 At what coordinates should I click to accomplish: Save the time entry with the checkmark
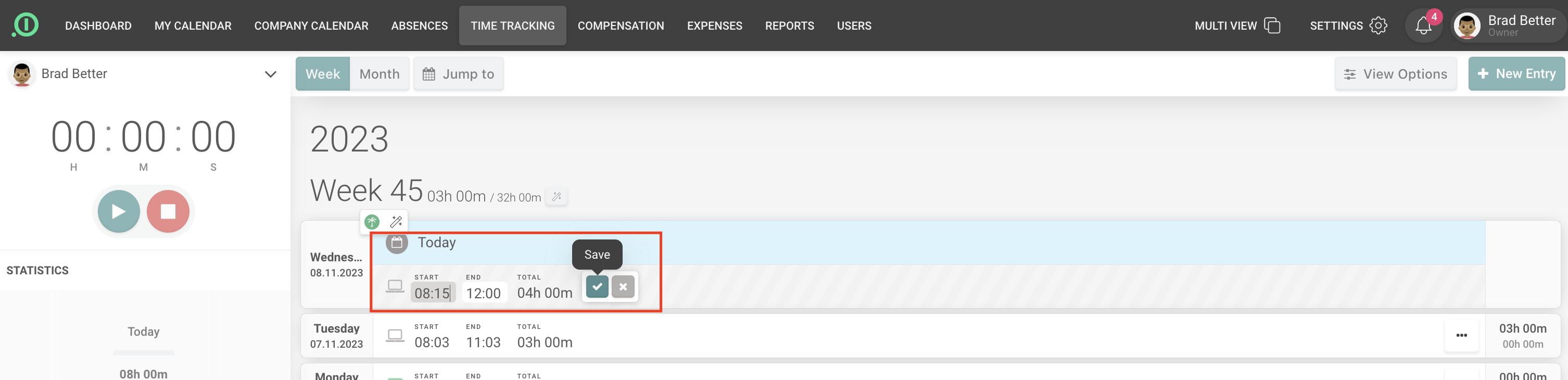[x=597, y=287]
